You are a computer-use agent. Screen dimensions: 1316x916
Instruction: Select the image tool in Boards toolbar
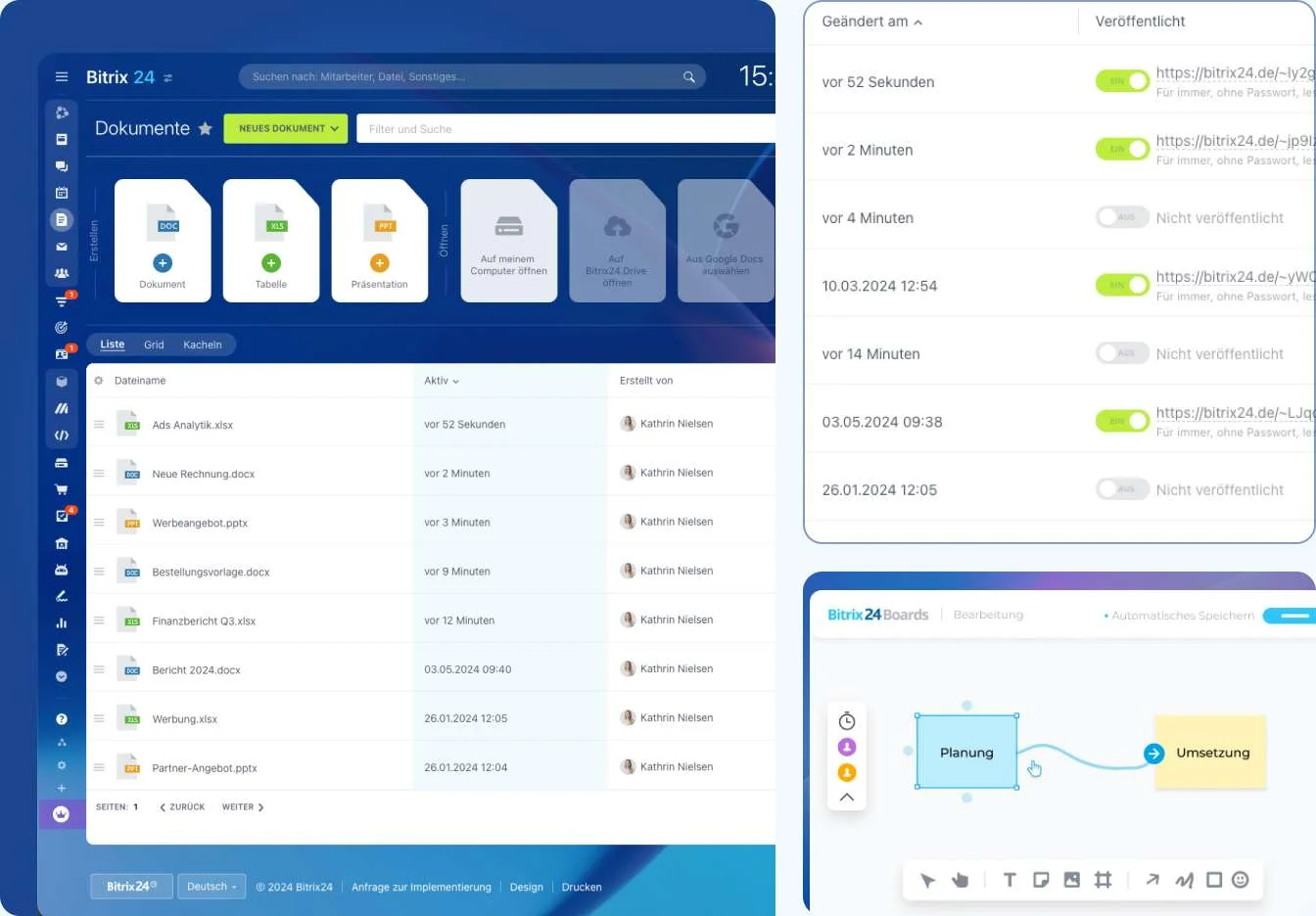pyautogui.click(x=1072, y=880)
